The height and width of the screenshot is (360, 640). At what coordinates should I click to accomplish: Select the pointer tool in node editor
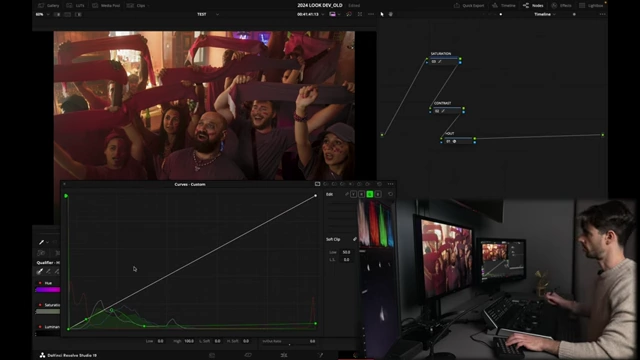[382, 14]
